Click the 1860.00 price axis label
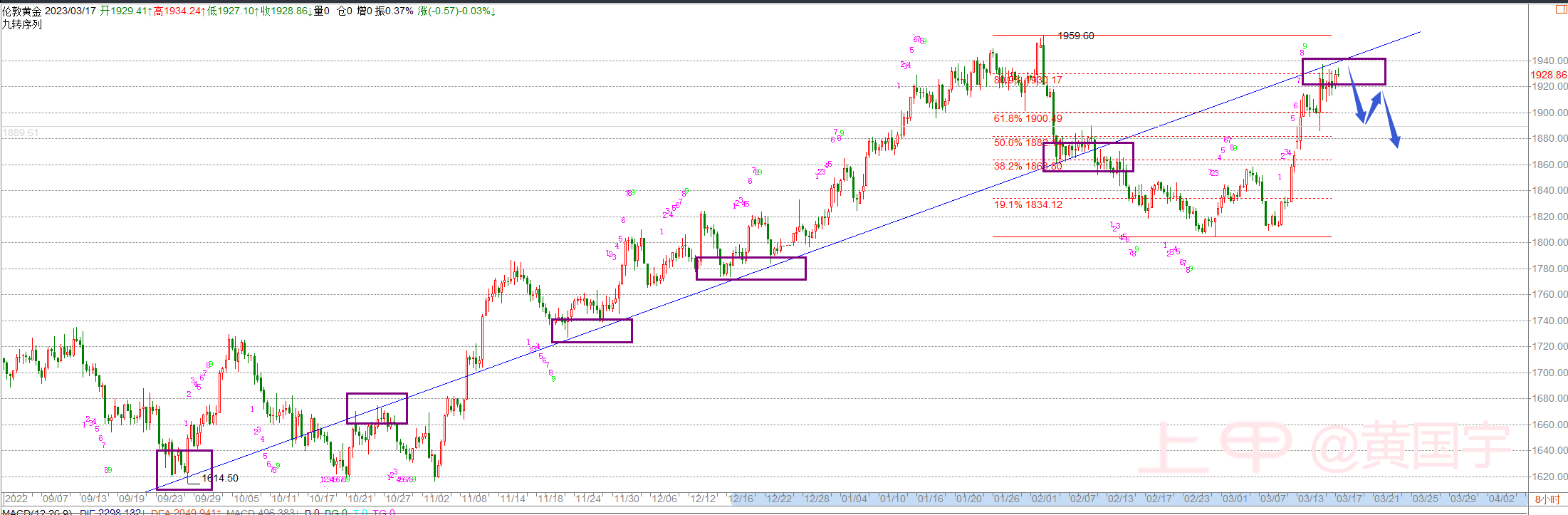 tap(1549, 164)
